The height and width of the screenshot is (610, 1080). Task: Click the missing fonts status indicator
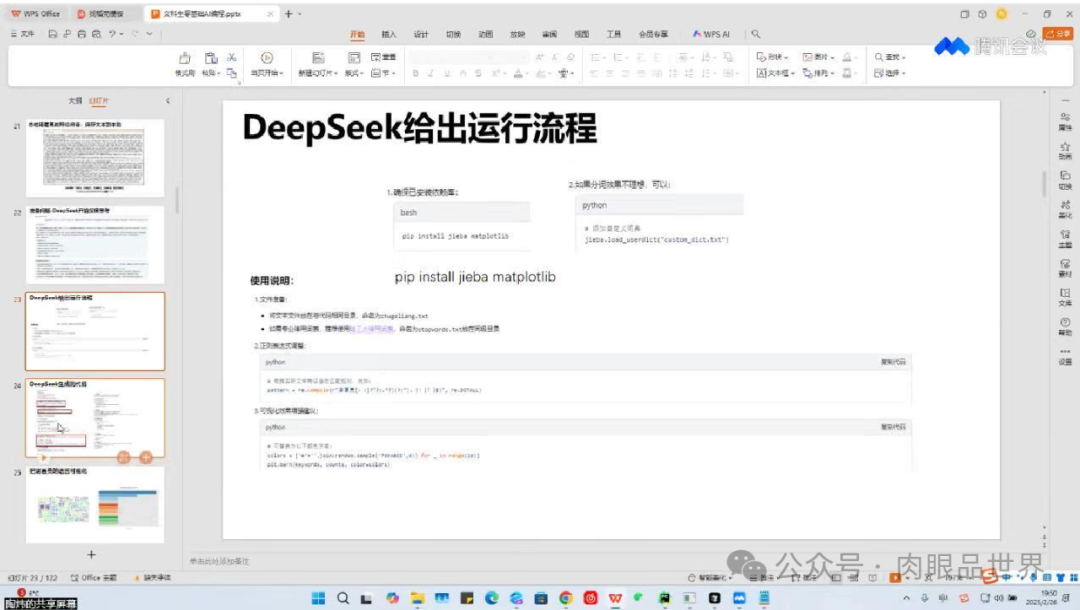153,578
